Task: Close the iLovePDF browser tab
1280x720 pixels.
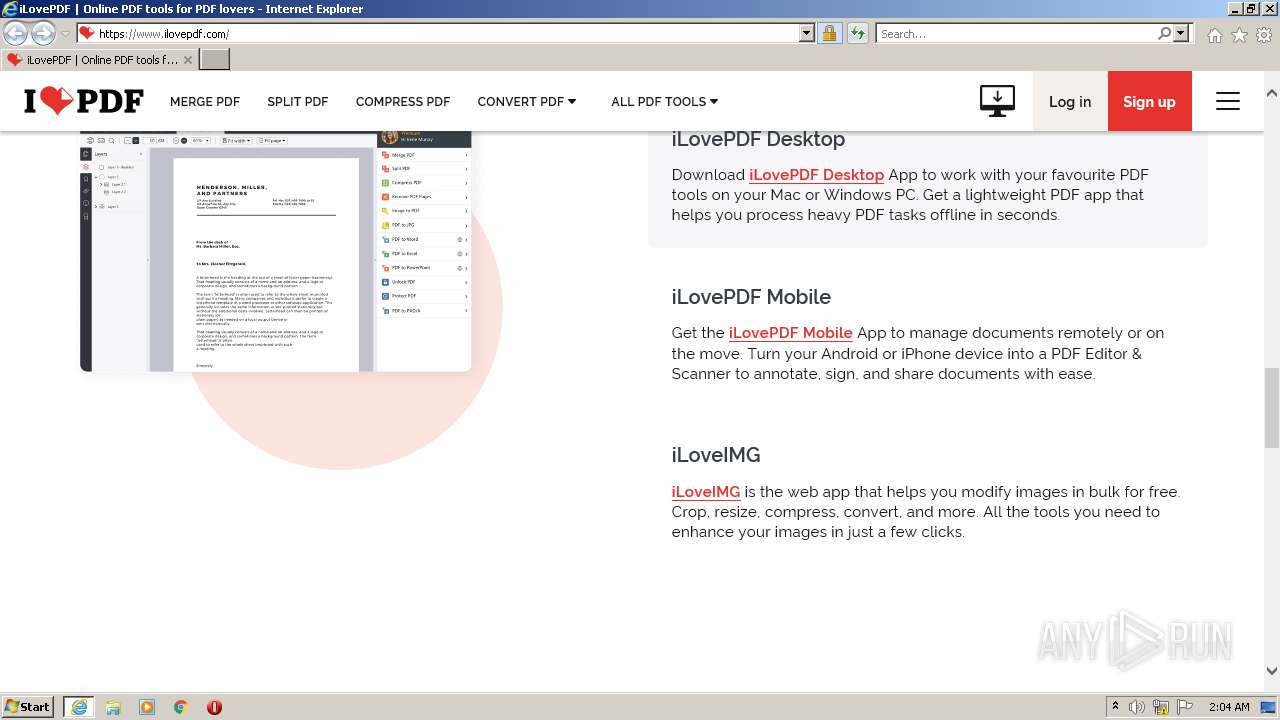Action: click(188, 60)
